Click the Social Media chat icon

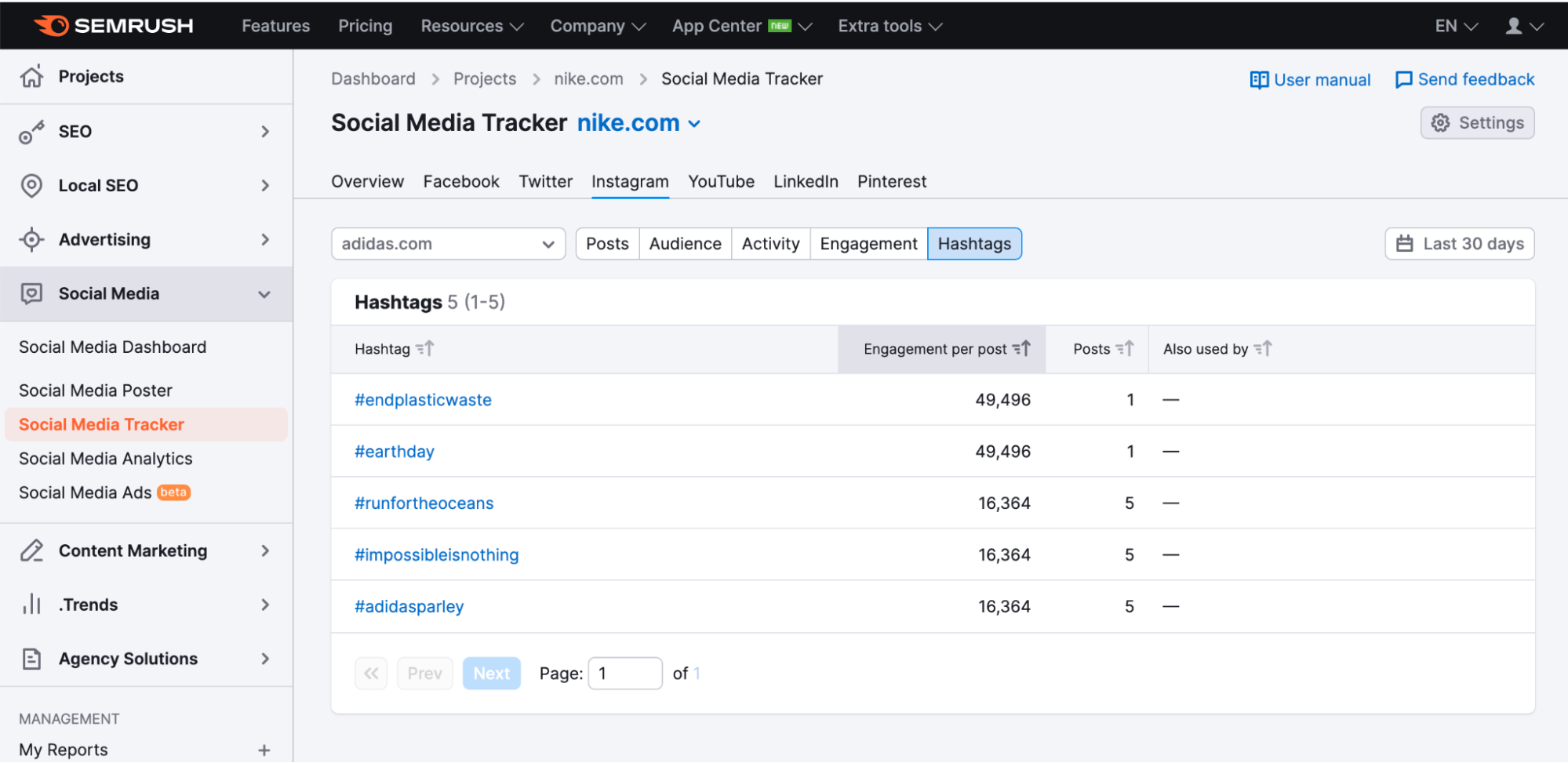click(31, 294)
